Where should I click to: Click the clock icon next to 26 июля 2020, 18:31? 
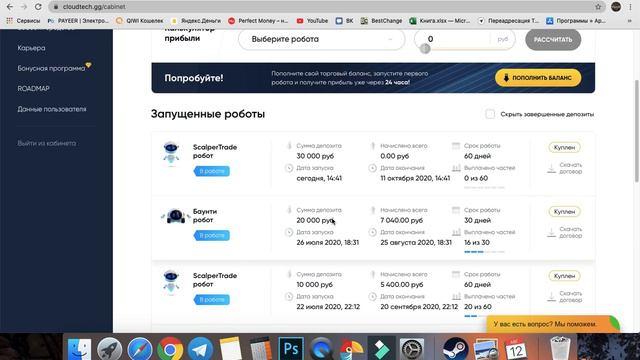tap(289, 232)
